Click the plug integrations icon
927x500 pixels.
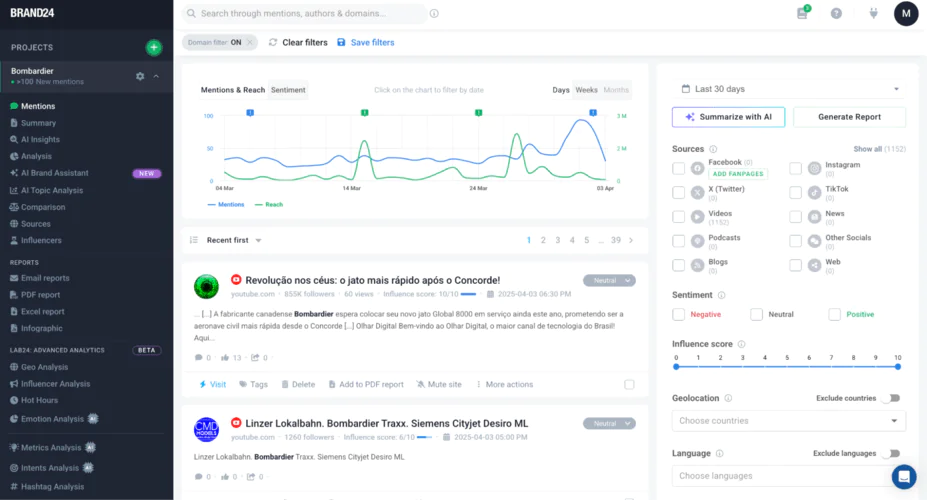[873, 13]
